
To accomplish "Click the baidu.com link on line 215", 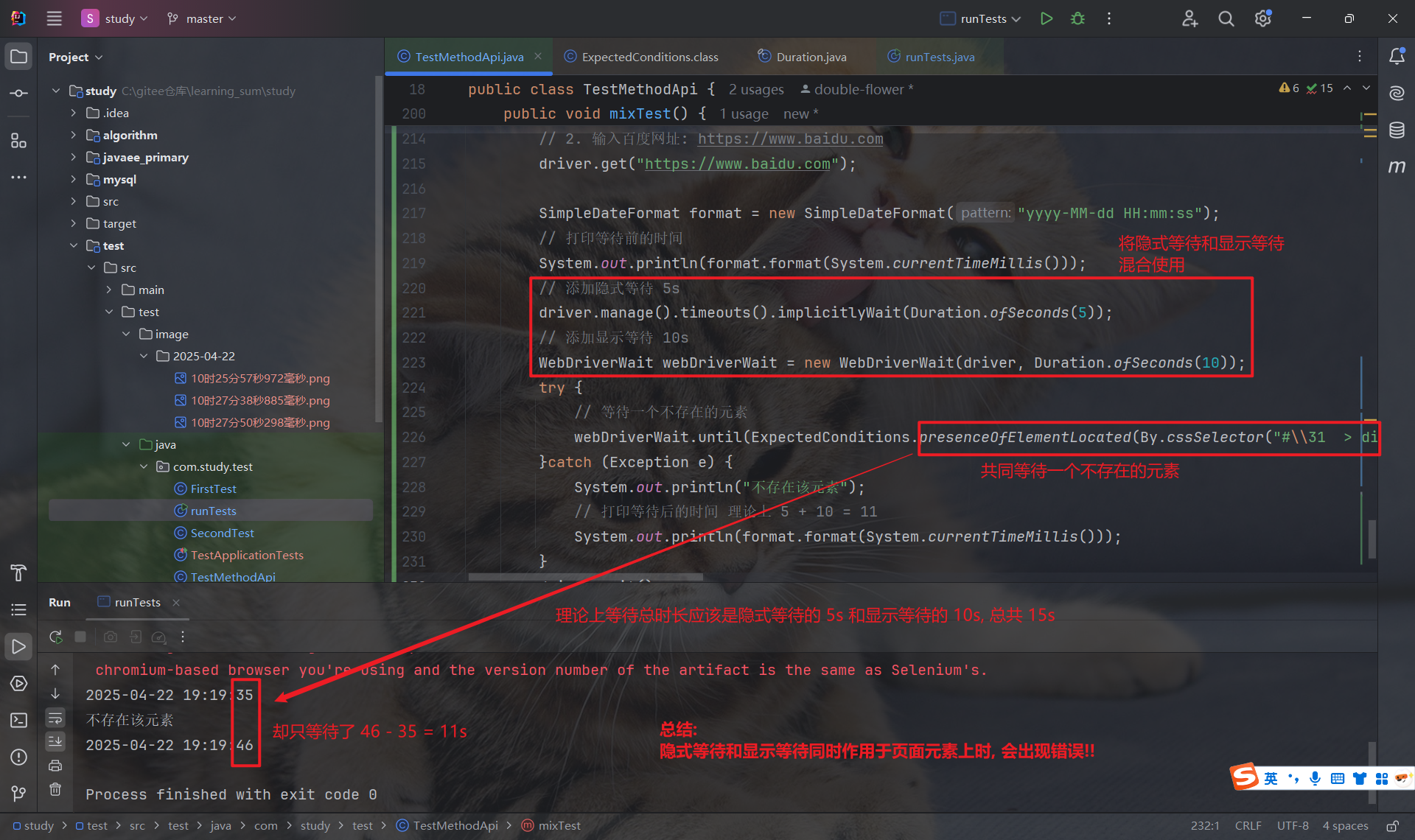I will tap(737, 164).
